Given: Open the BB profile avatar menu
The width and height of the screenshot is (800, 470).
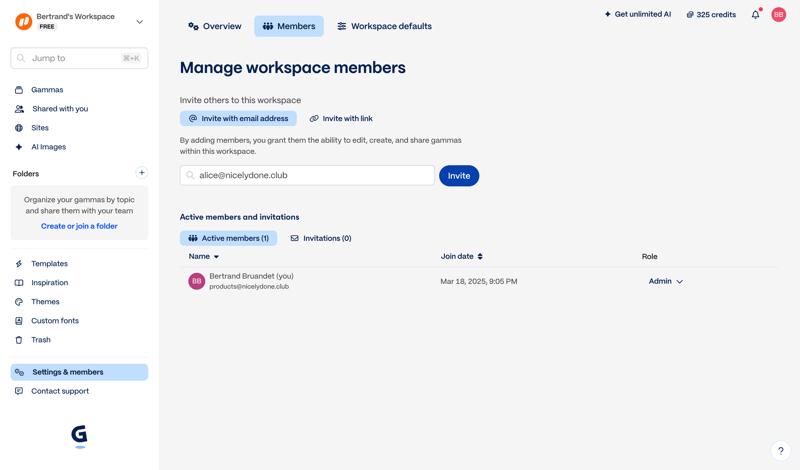Looking at the screenshot, I should click(779, 15).
